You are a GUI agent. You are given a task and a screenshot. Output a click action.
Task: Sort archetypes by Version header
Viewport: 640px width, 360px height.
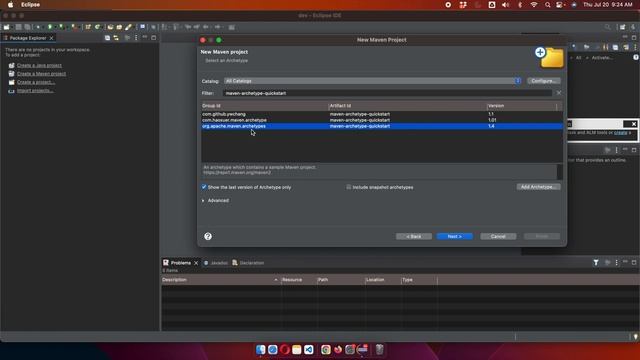point(522,106)
